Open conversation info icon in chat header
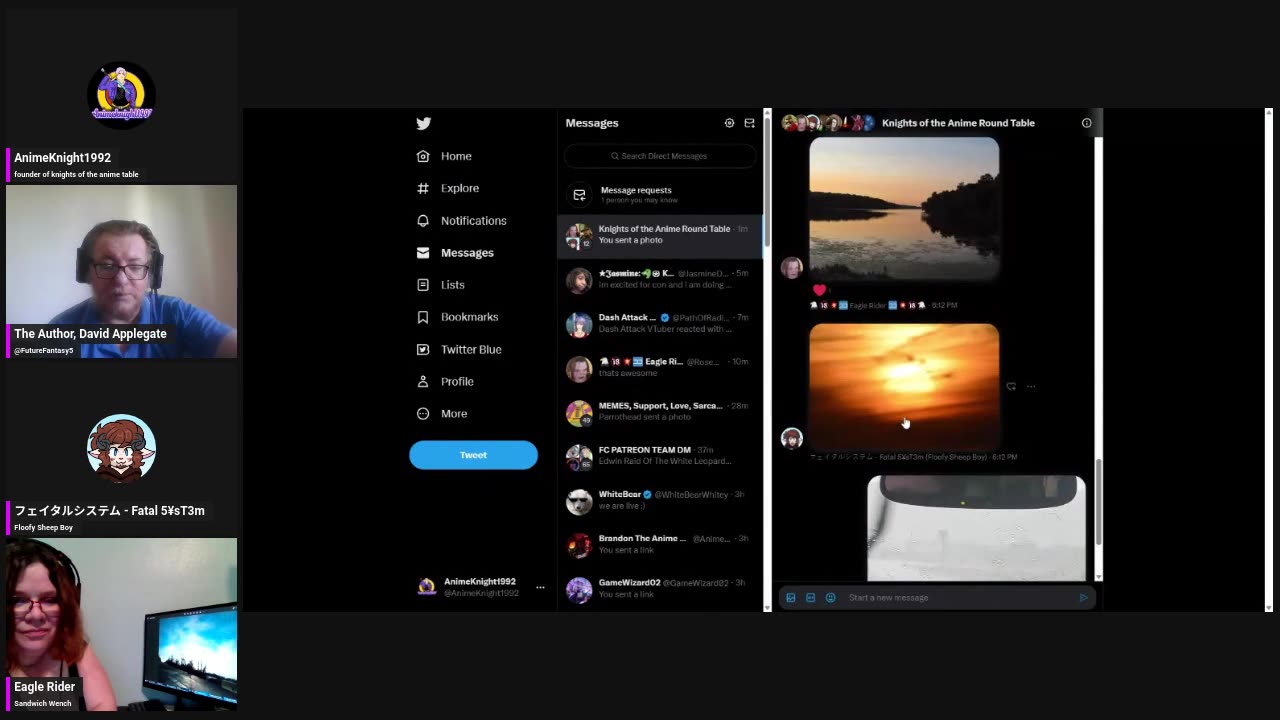This screenshot has height=720, width=1280. click(x=1086, y=123)
